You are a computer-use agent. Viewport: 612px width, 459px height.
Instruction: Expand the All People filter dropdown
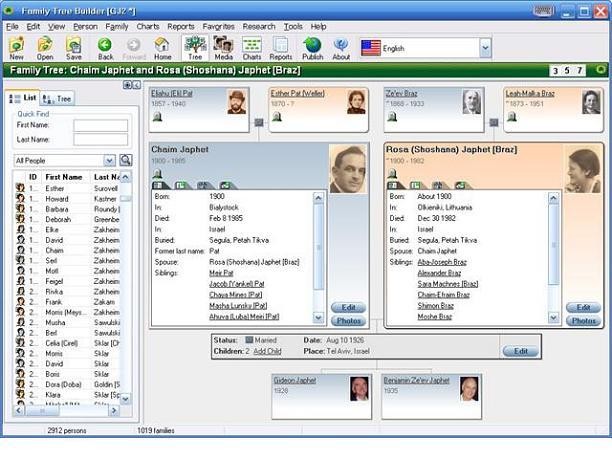click(x=109, y=160)
